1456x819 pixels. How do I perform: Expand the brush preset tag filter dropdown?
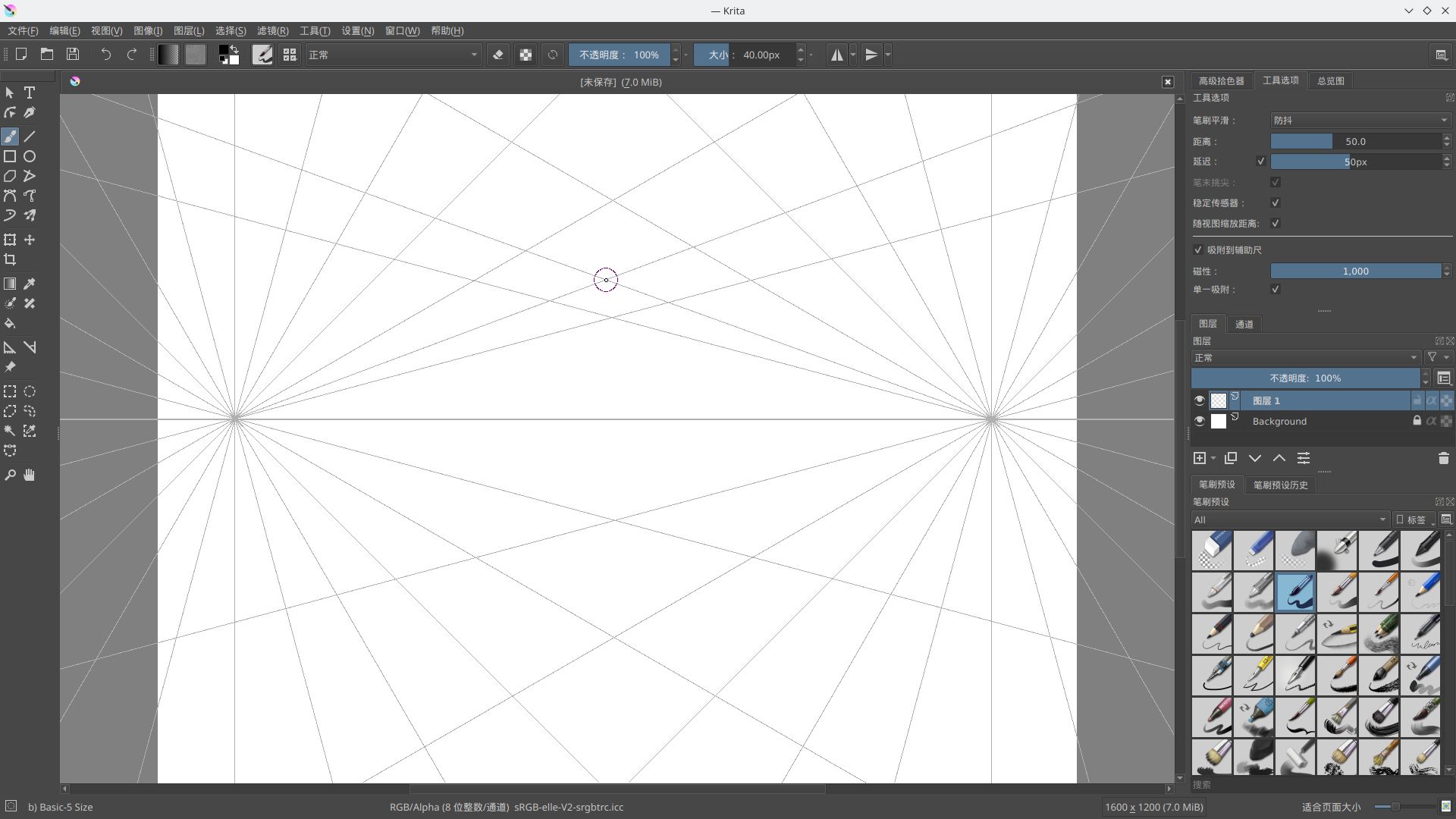(1289, 520)
